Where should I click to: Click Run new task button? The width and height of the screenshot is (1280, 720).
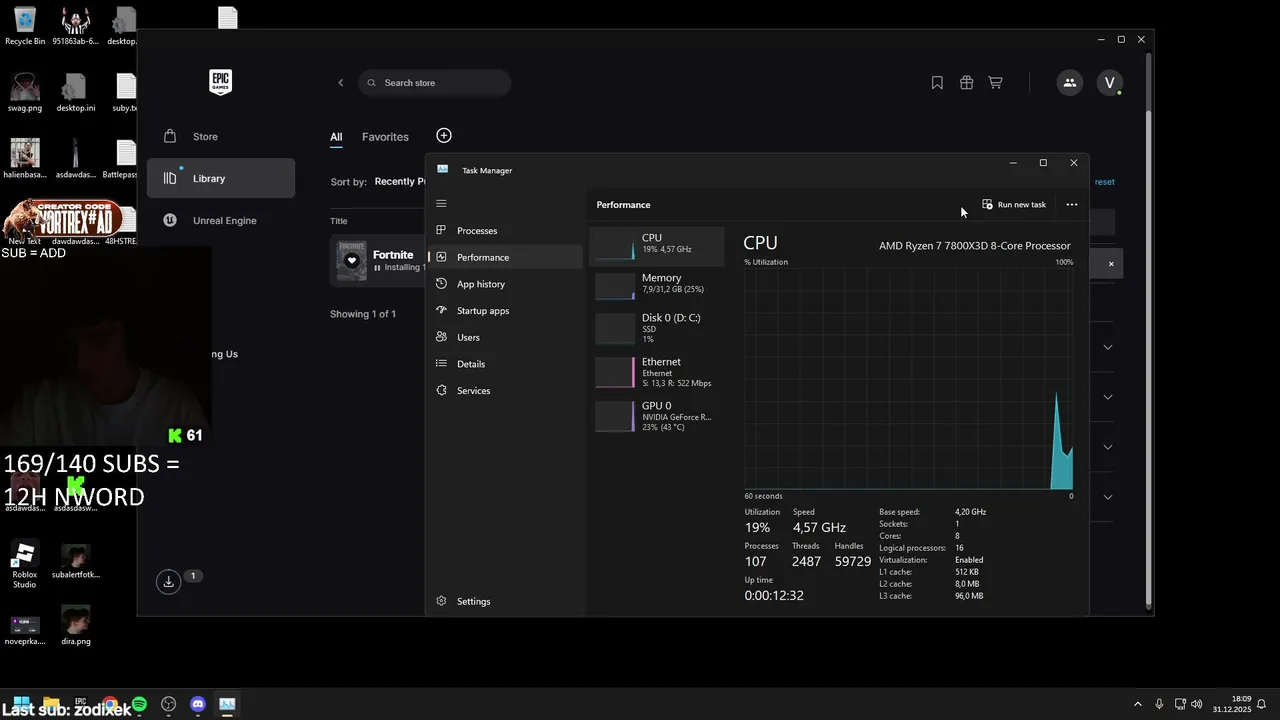click(x=1014, y=205)
